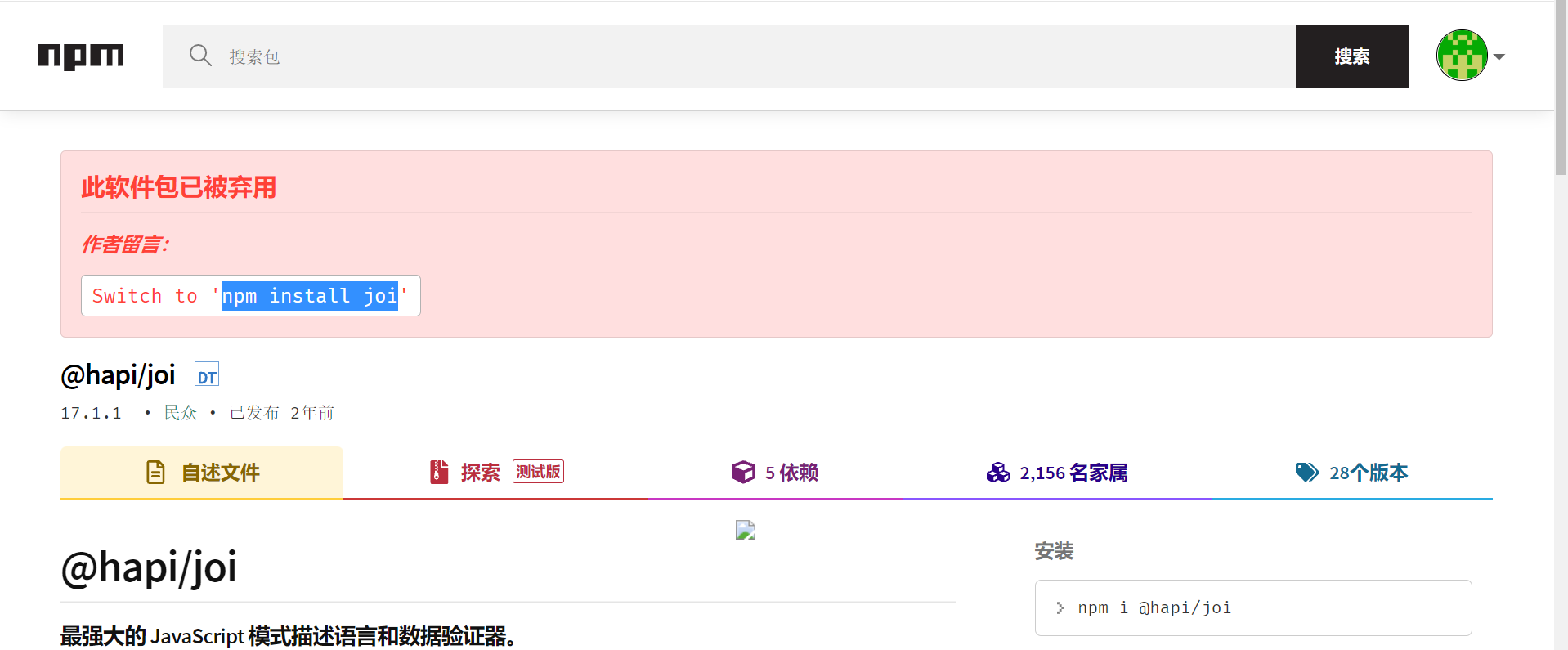Click the black 搜索 button

tap(1352, 56)
